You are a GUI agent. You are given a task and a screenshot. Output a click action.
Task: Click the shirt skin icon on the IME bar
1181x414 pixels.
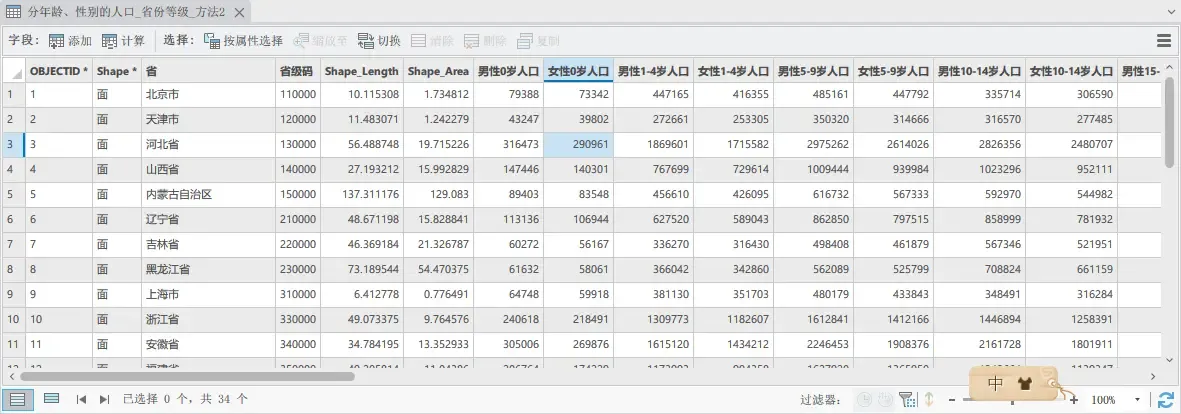click(1024, 384)
